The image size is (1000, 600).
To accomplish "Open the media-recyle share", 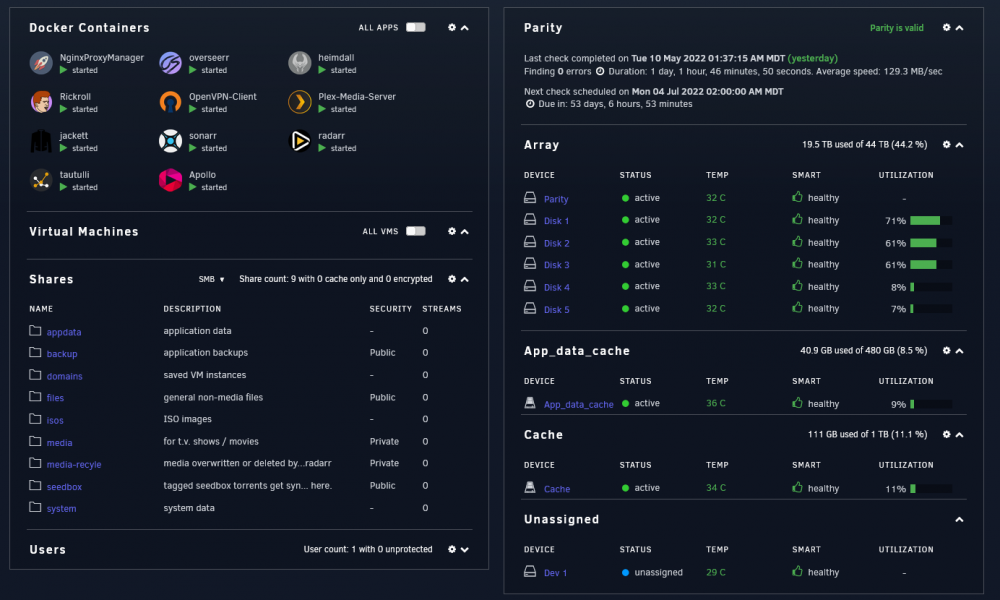I will point(74,465).
